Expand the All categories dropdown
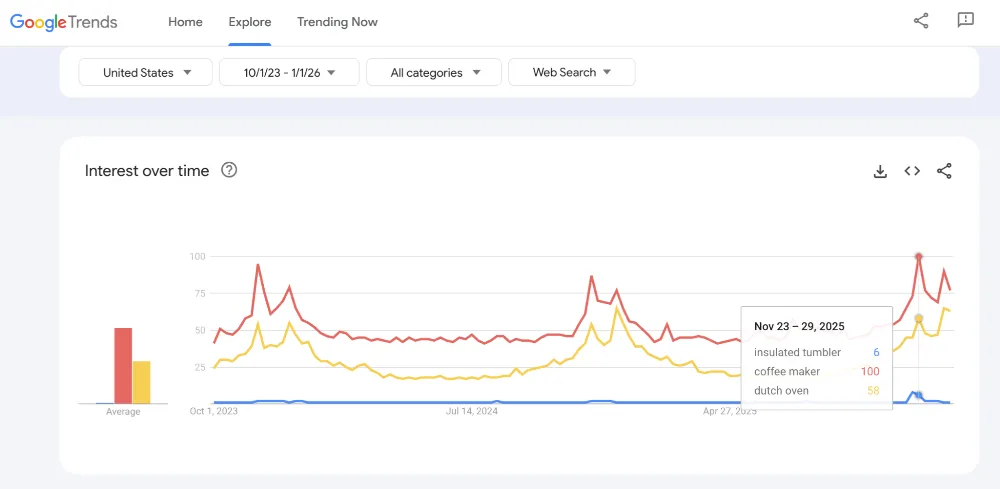The height and width of the screenshot is (489, 1000). (434, 72)
